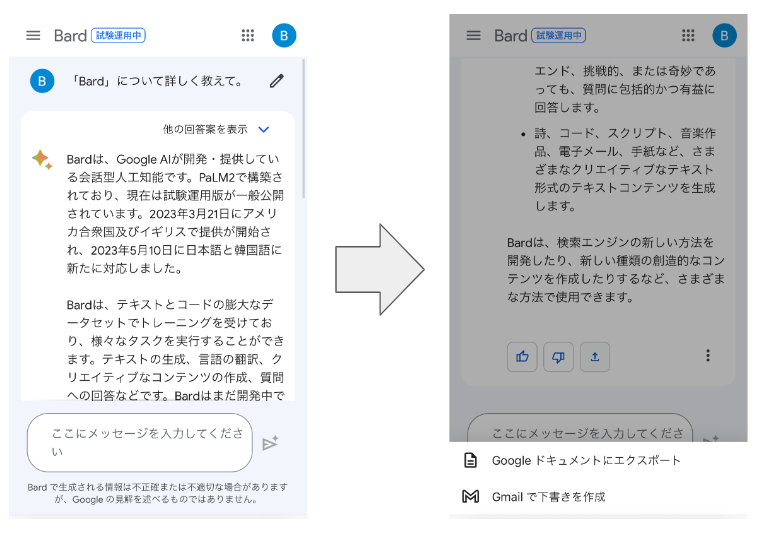Click share and export upload icon
This screenshot has height=535, width=765.
(x=595, y=357)
